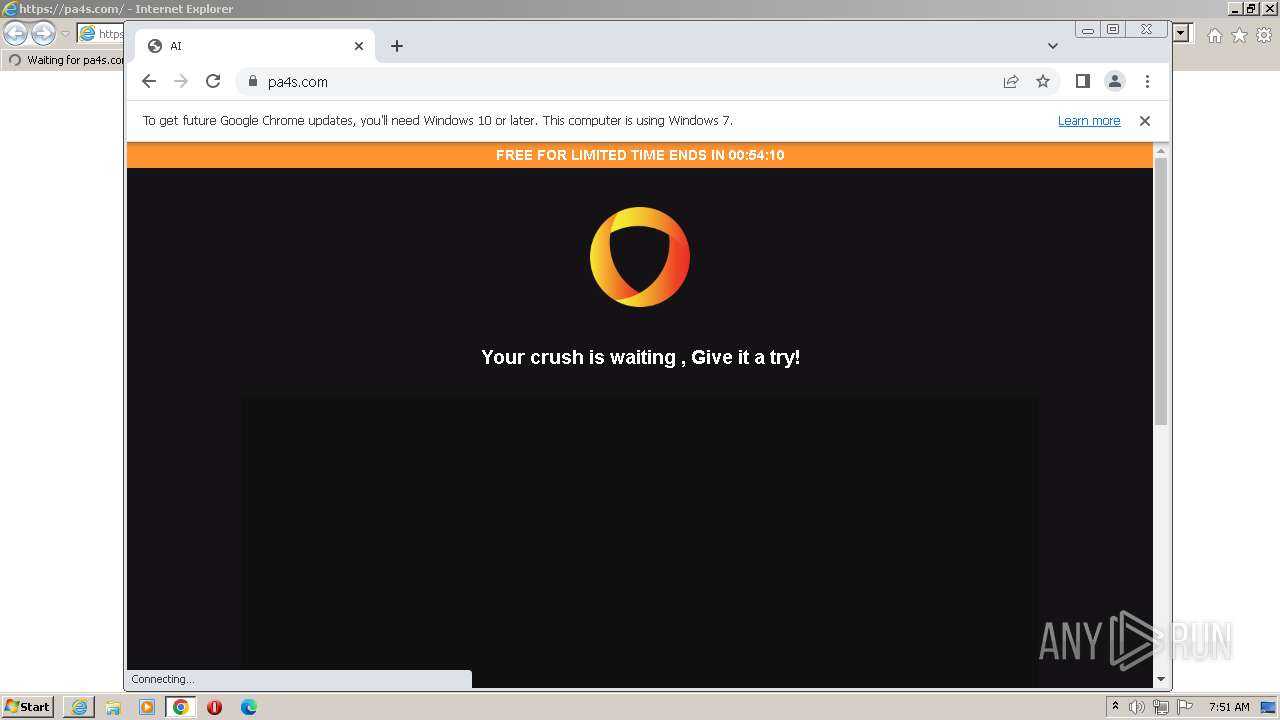Add a new Chrome tab
1280x720 pixels.
[397, 46]
